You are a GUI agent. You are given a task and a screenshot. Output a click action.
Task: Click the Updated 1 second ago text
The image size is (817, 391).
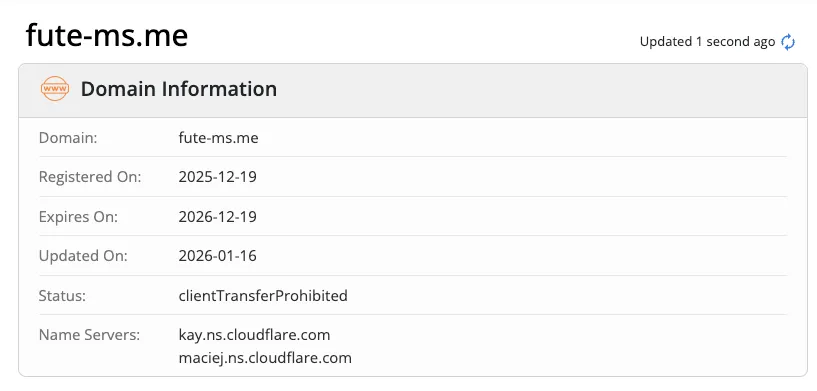pos(707,42)
